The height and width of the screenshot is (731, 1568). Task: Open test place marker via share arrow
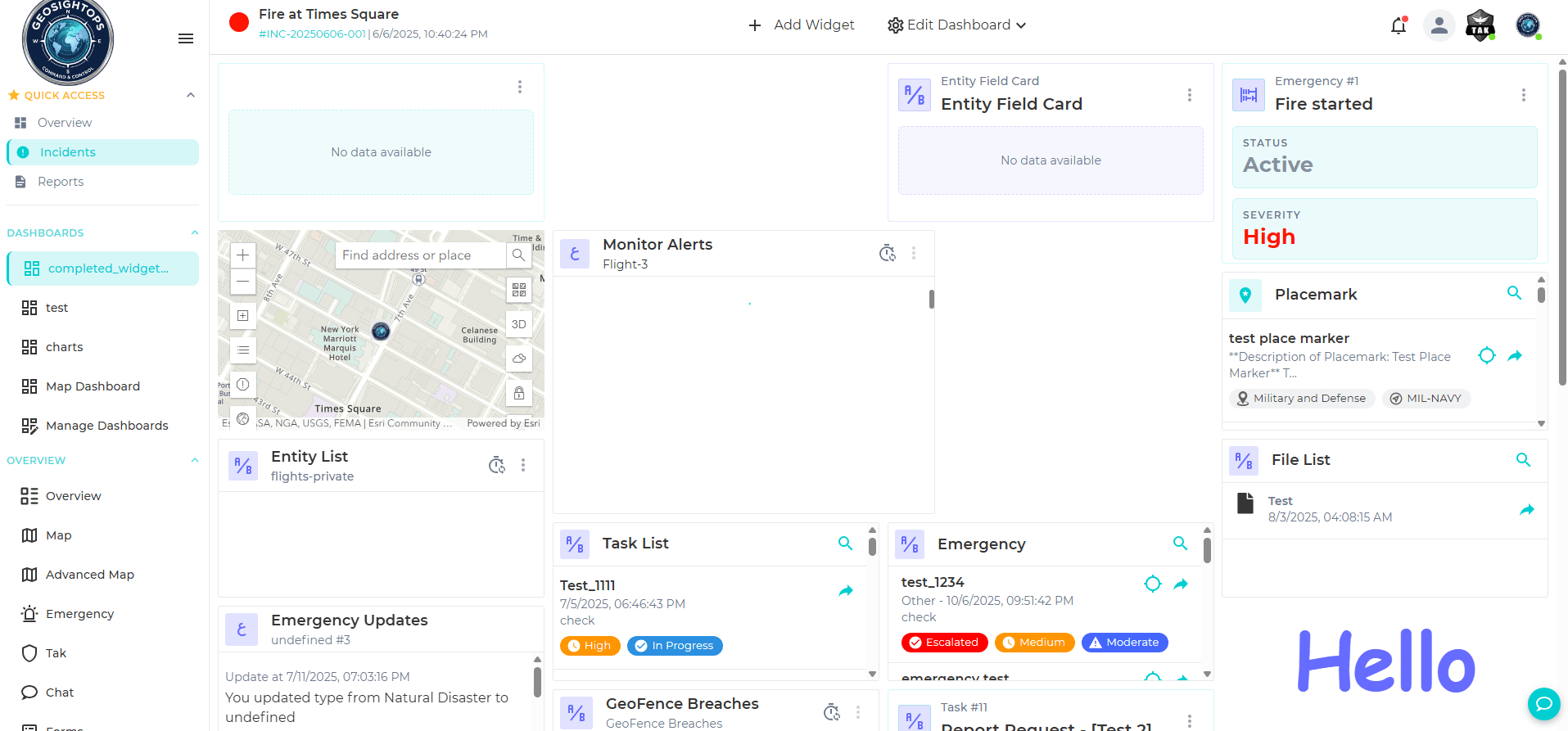point(1515,355)
